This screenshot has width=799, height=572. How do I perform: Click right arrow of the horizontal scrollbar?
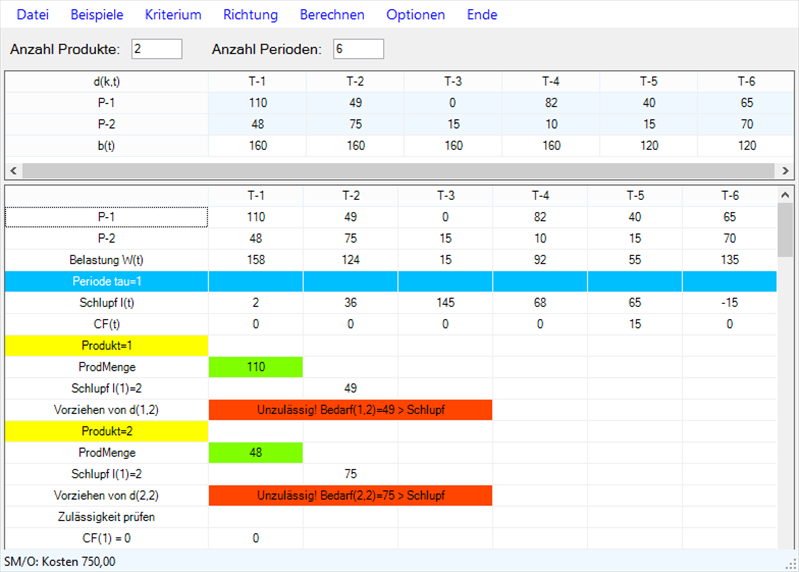click(785, 170)
